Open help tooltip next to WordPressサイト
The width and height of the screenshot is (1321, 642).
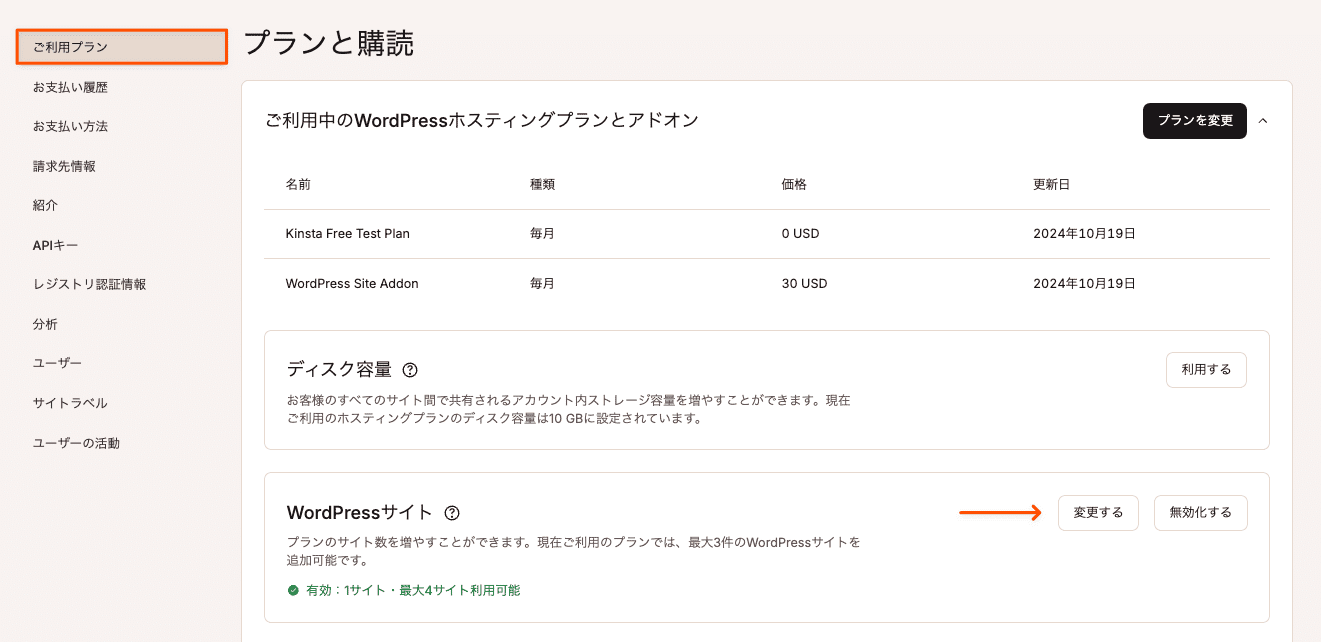coord(451,513)
